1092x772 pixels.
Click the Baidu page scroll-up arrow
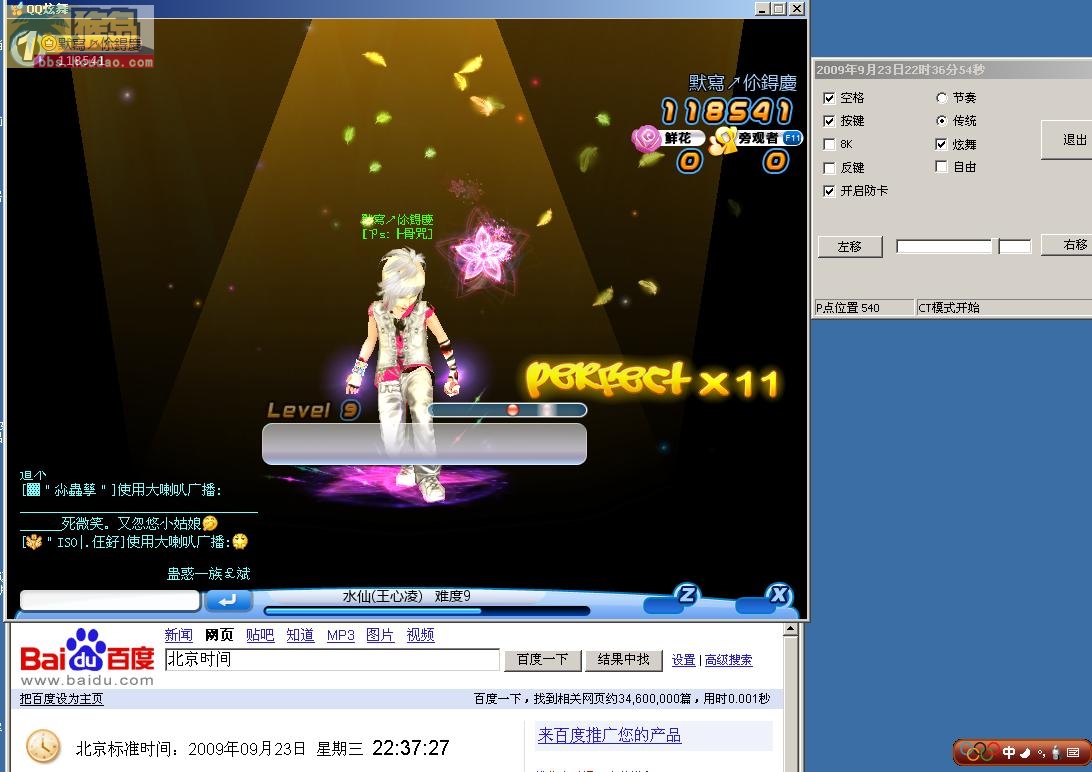790,629
